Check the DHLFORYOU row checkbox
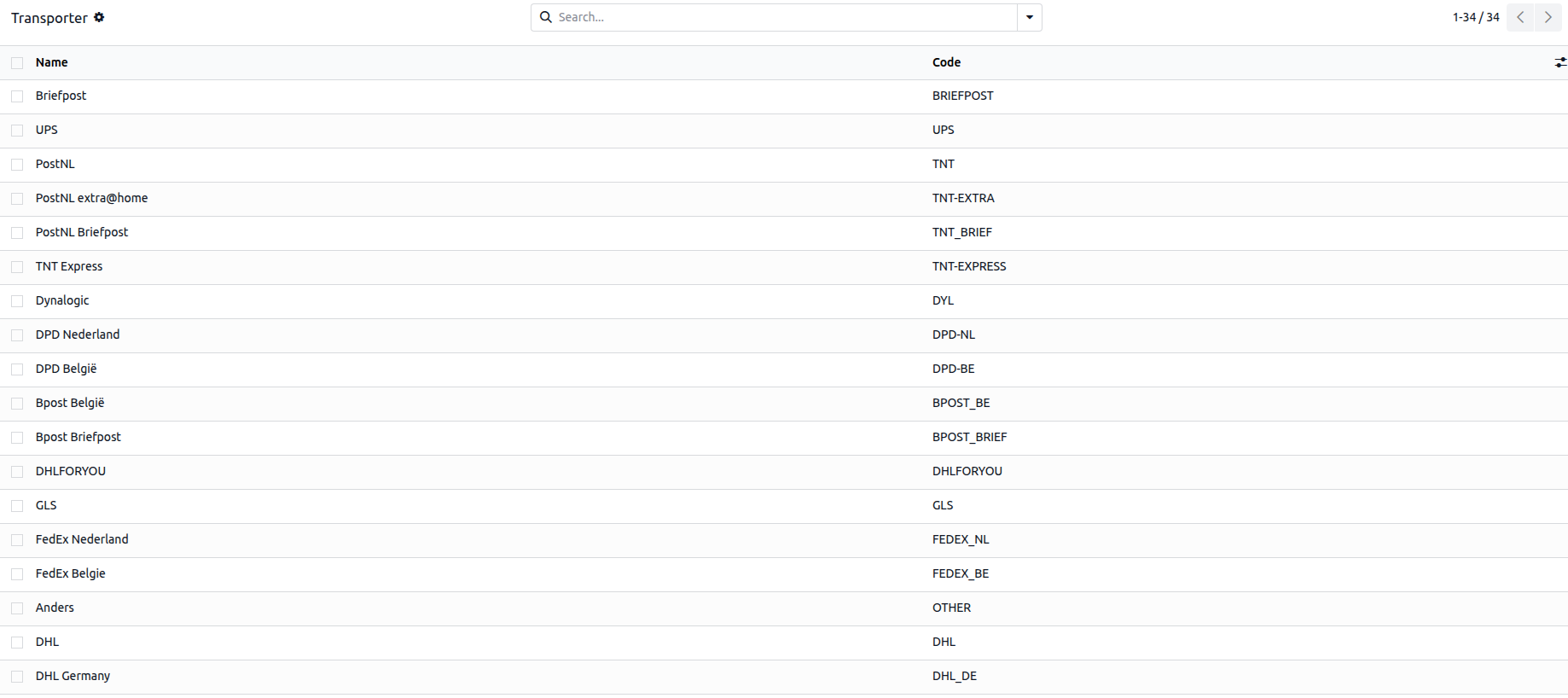Viewport: 1568px width, 698px height. click(x=17, y=472)
